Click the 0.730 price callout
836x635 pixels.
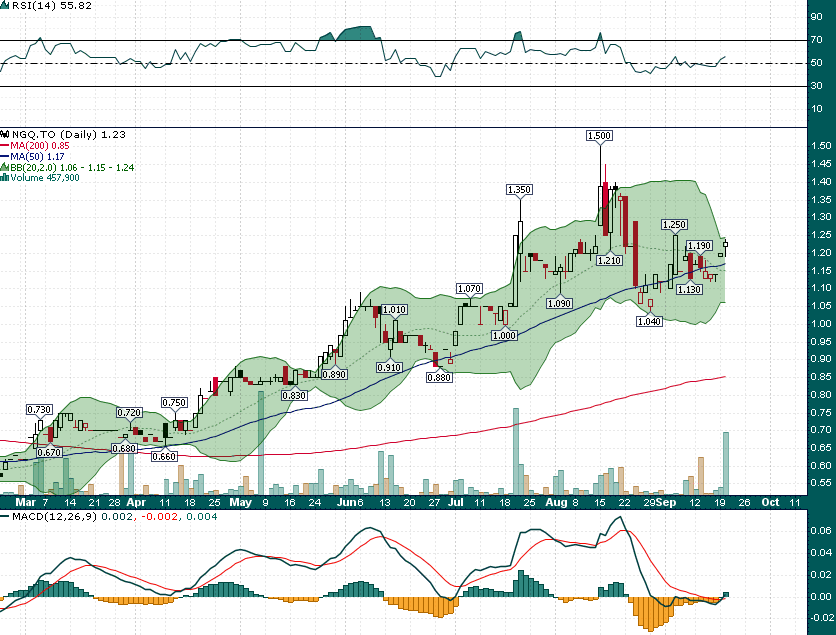(x=39, y=409)
